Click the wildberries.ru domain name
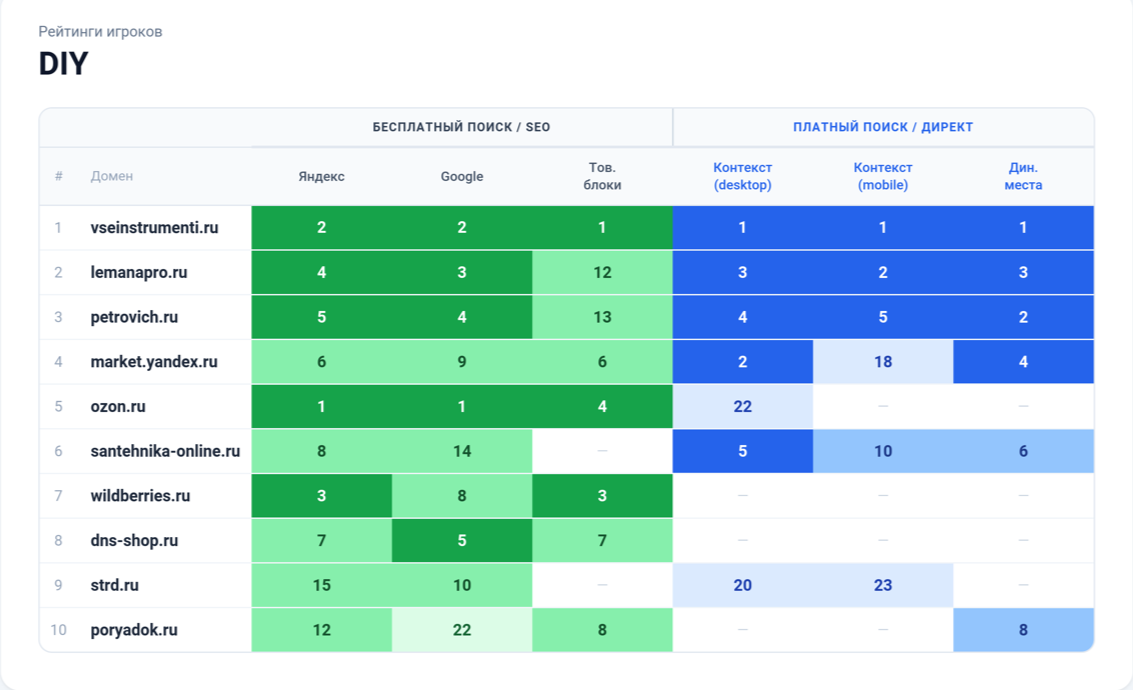Image resolution: width=1133 pixels, height=690 pixels. 140,496
